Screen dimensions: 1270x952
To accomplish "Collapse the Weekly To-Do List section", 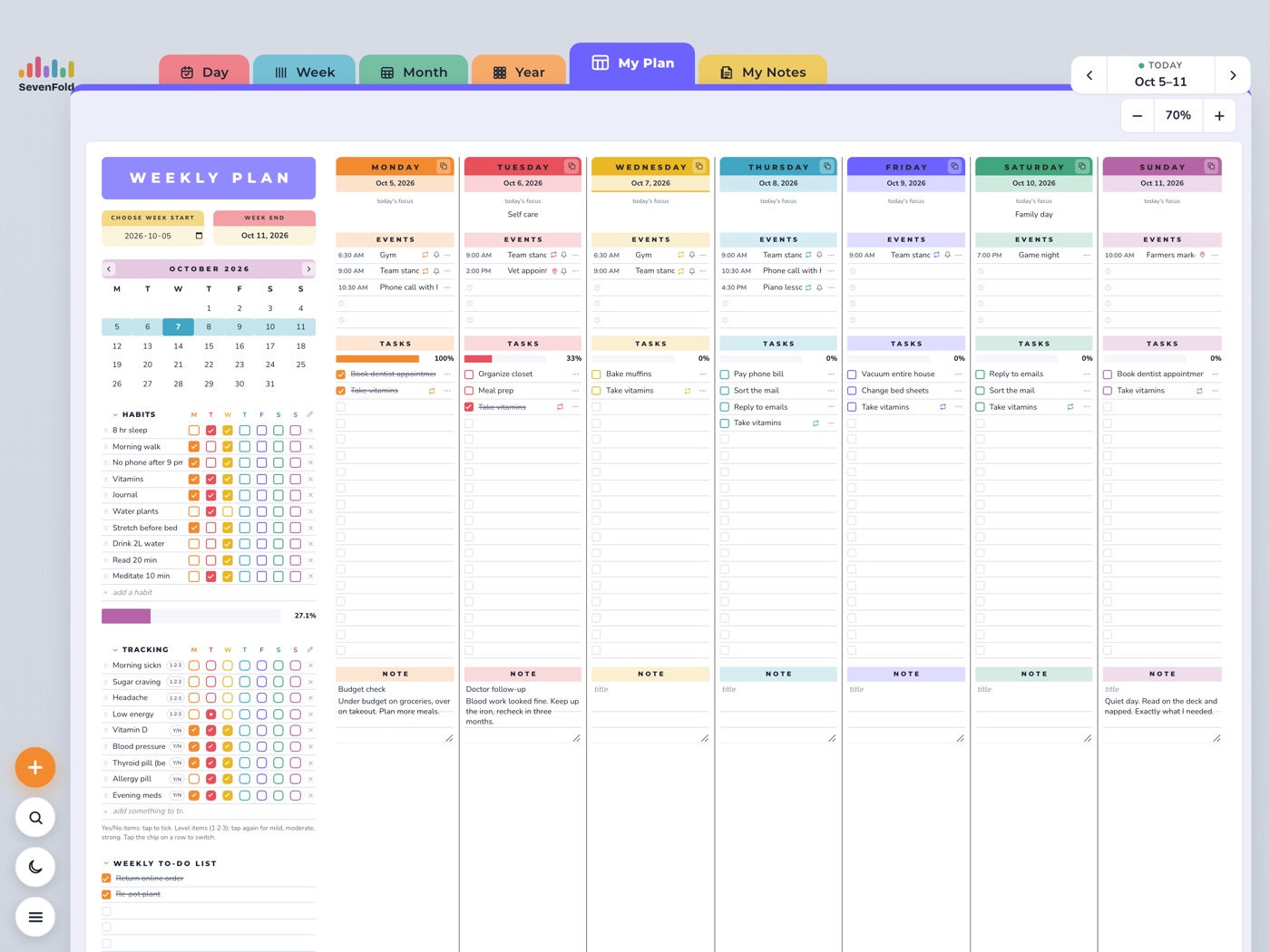I will tap(106, 863).
